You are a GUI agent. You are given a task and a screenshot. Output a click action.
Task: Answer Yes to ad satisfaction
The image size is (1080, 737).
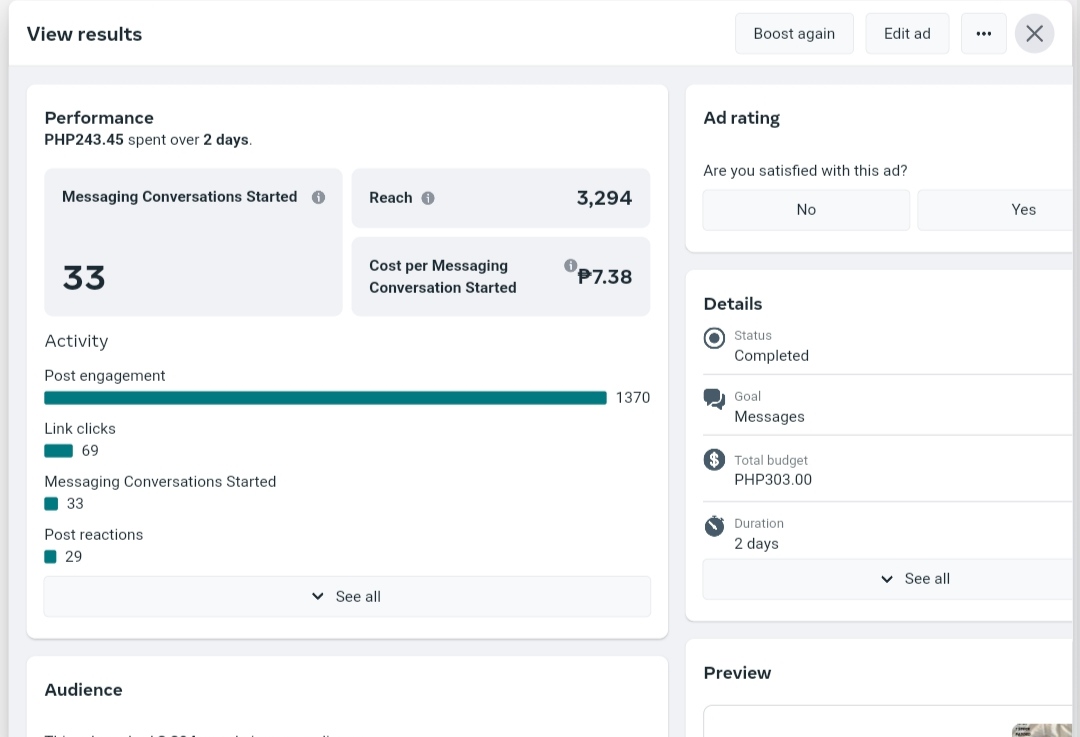[x=1000, y=210]
